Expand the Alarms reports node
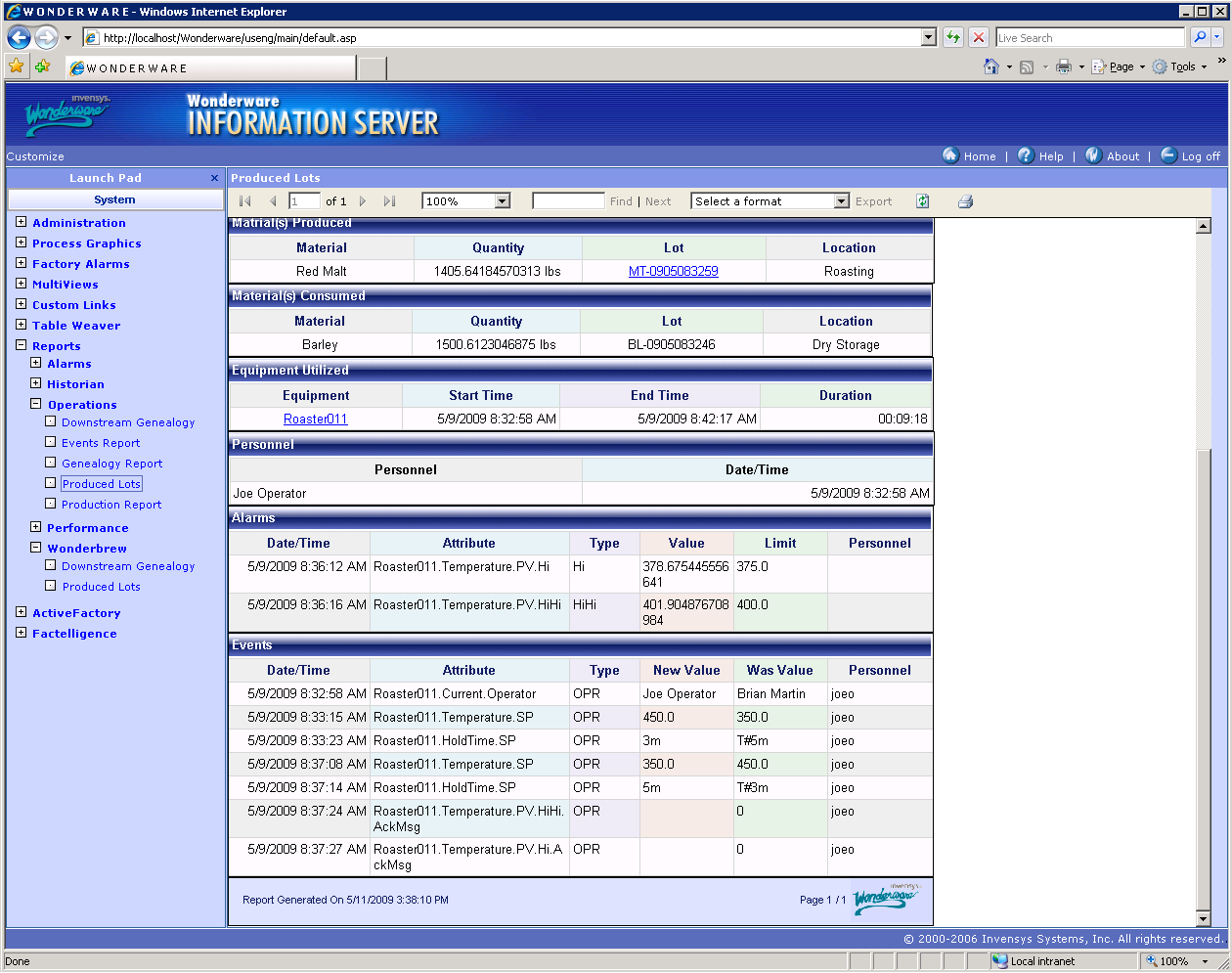The image size is (1232, 973). click(35, 363)
